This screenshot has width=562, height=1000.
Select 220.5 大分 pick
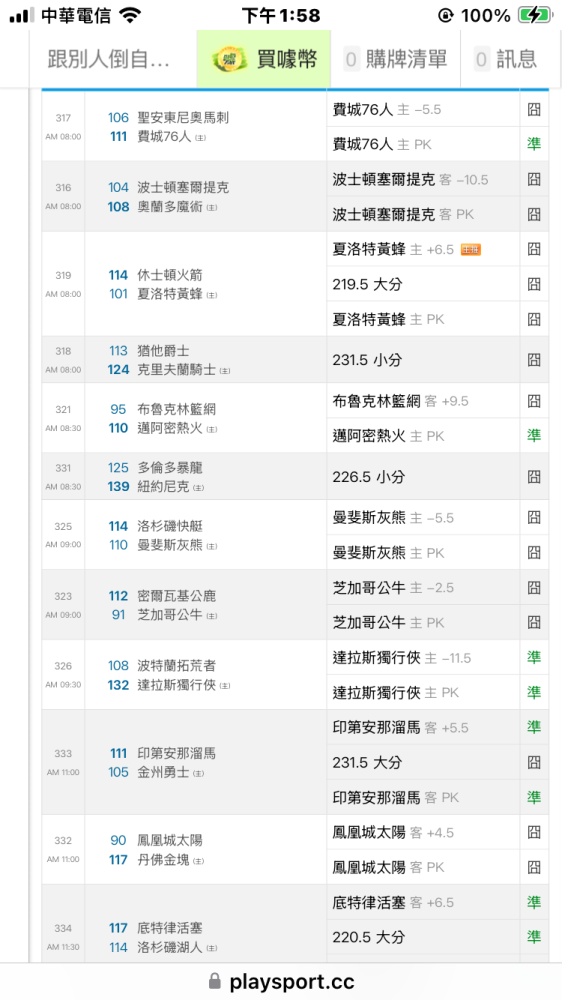(x=424, y=938)
